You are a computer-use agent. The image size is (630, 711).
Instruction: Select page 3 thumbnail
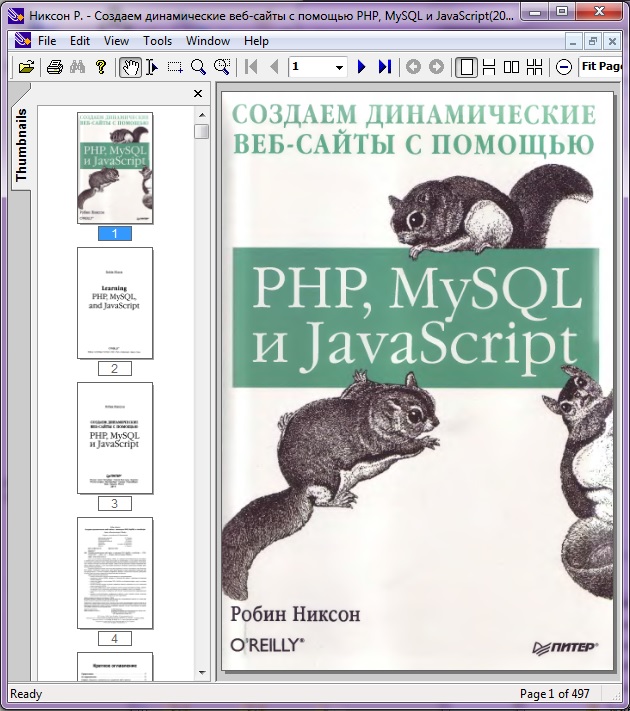click(x=115, y=438)
